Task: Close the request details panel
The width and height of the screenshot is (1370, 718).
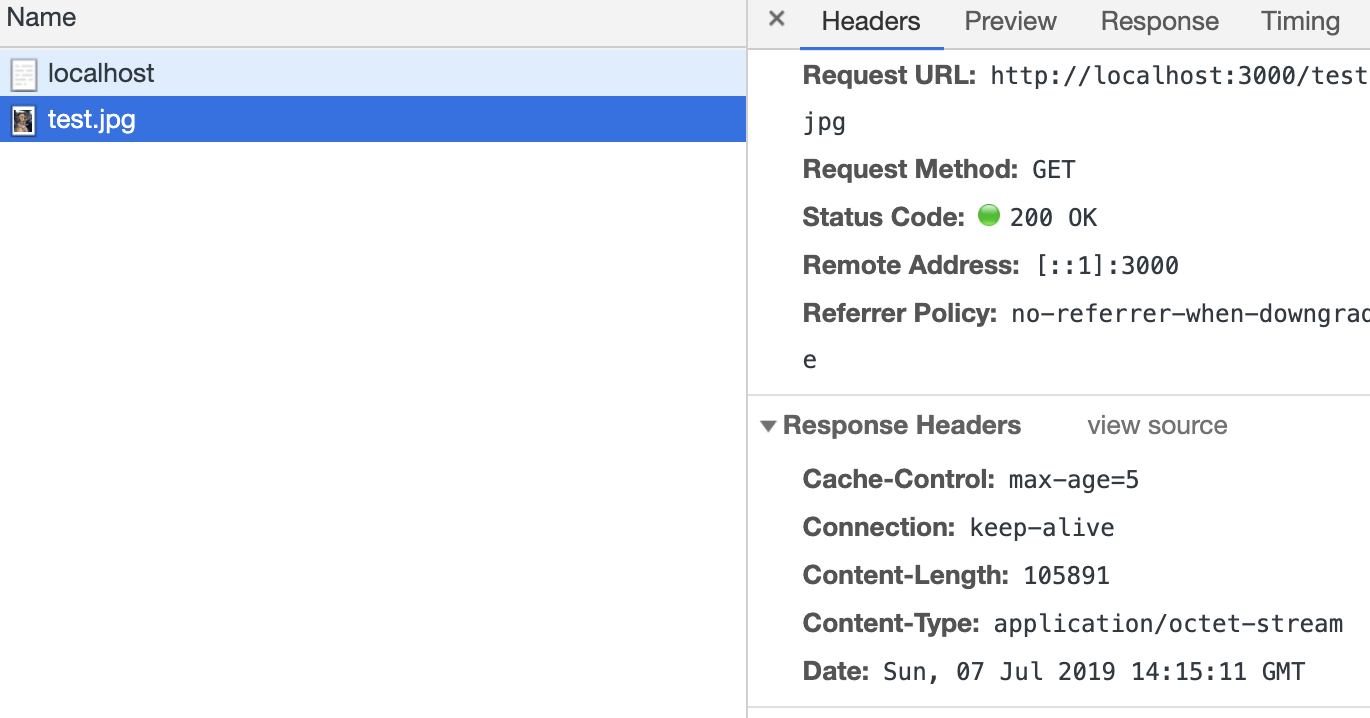Action: pyautogui.click(x=776, y=19)
